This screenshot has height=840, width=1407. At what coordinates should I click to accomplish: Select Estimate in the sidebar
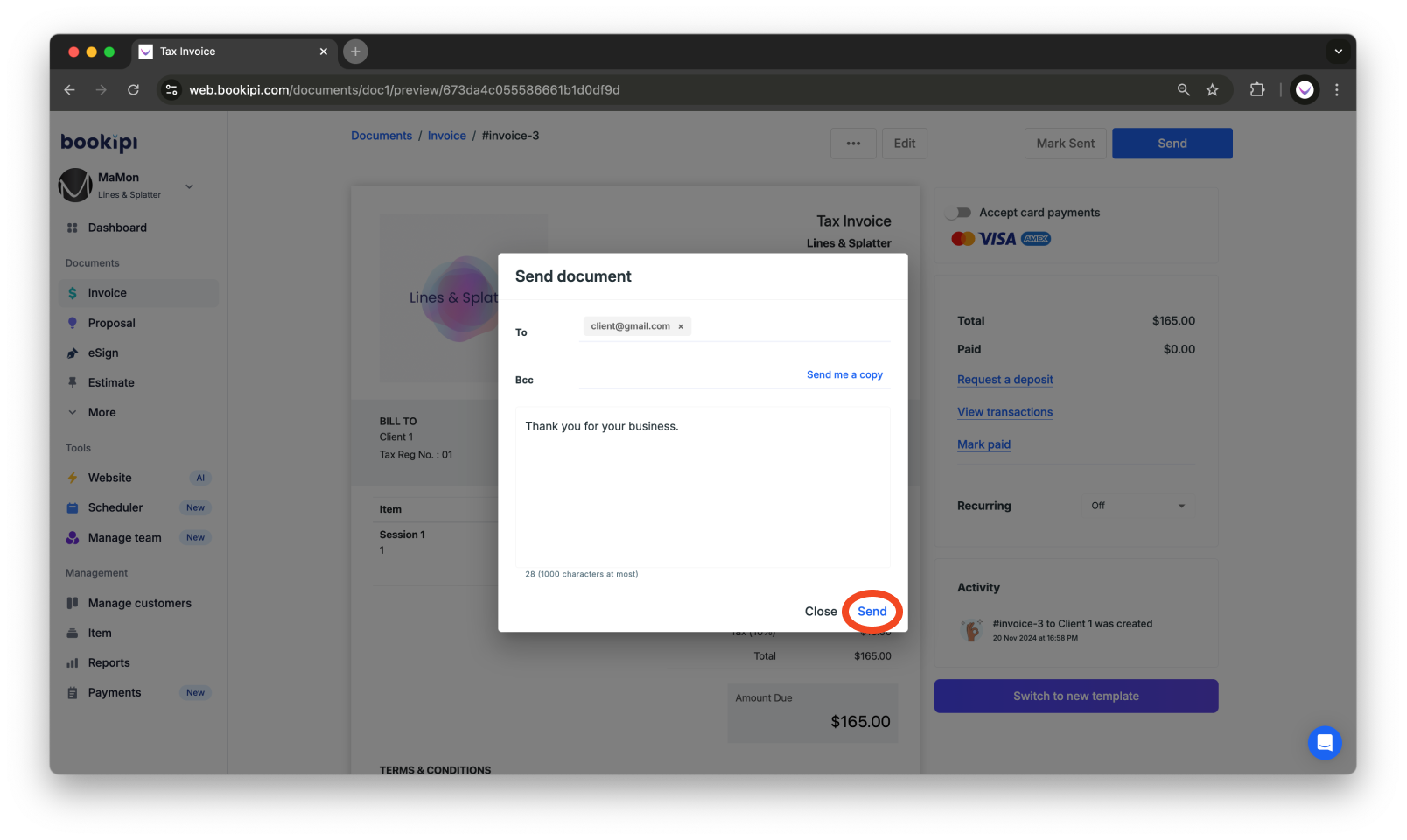tap(111, 382)
